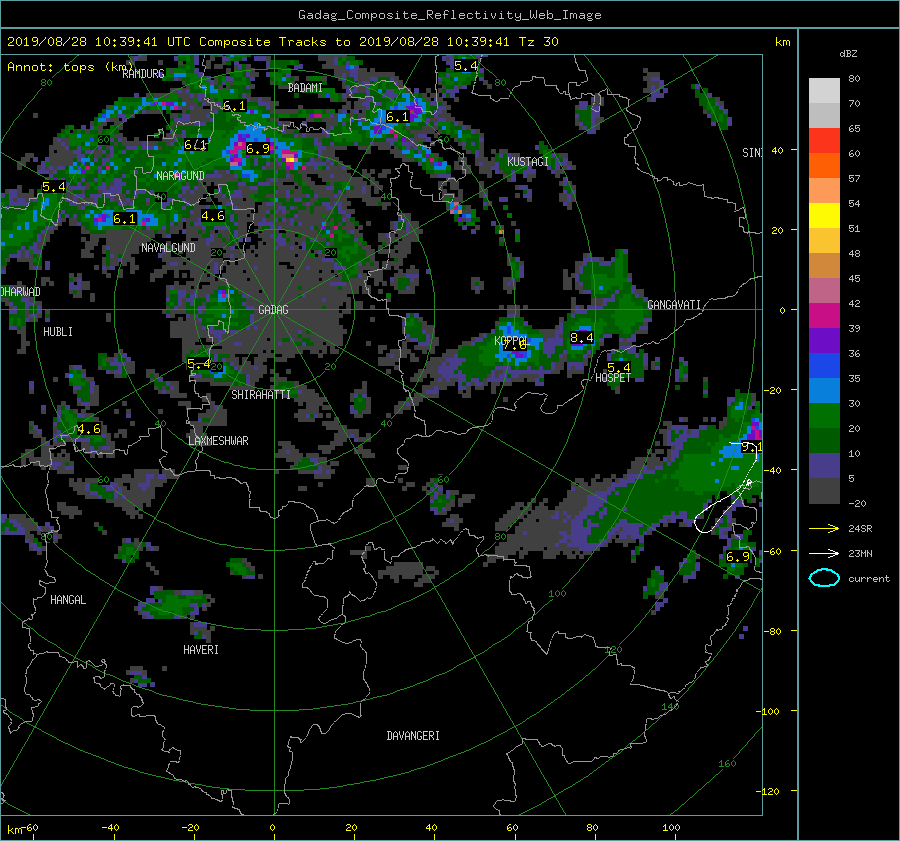Pick the bright yellow 54-51 dBZ swatch
This screenshot has width=900, height=841.
(x=824, y=216)
